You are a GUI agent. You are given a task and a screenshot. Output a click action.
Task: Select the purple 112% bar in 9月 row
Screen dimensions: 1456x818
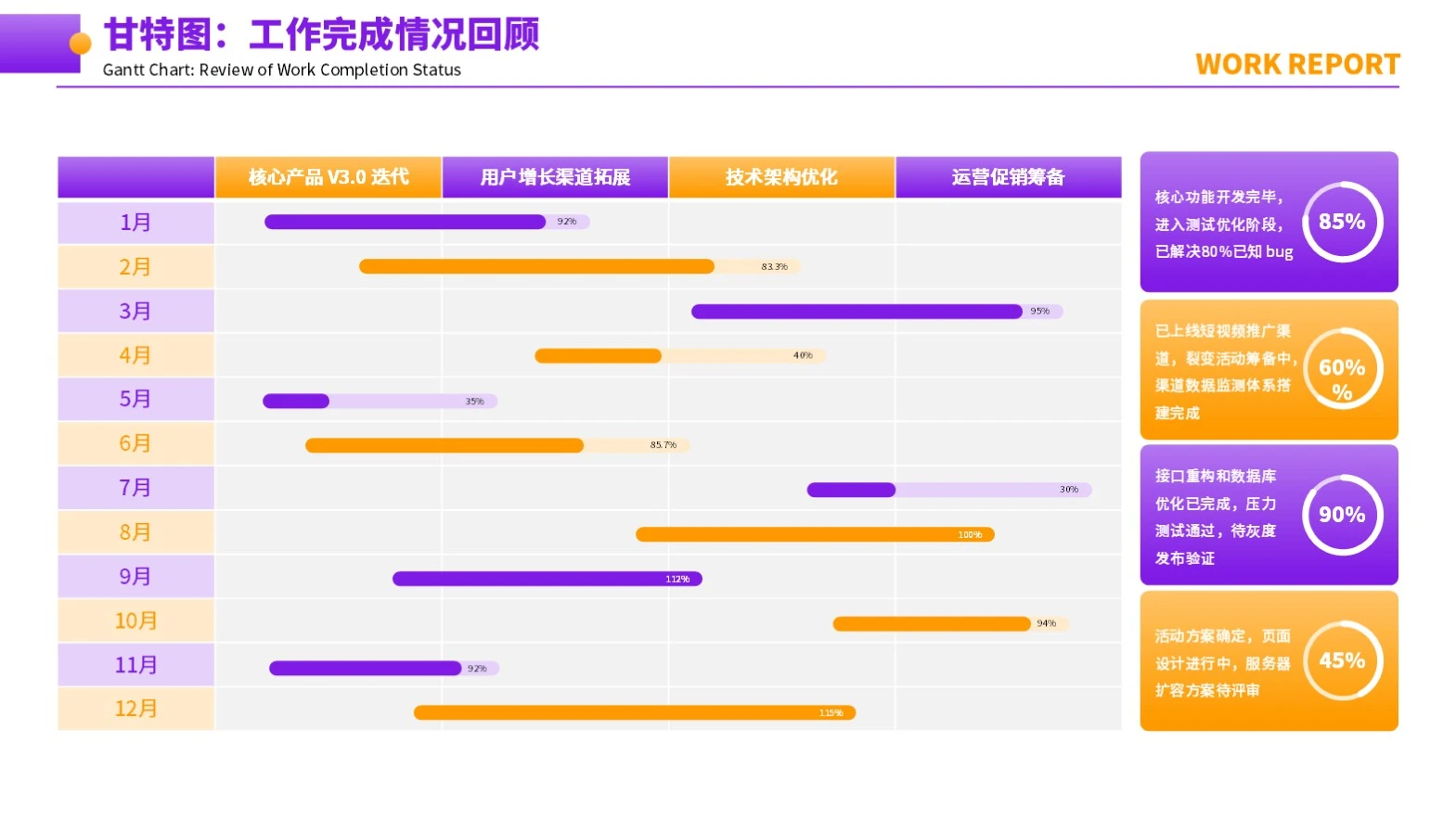click(548, 579)
